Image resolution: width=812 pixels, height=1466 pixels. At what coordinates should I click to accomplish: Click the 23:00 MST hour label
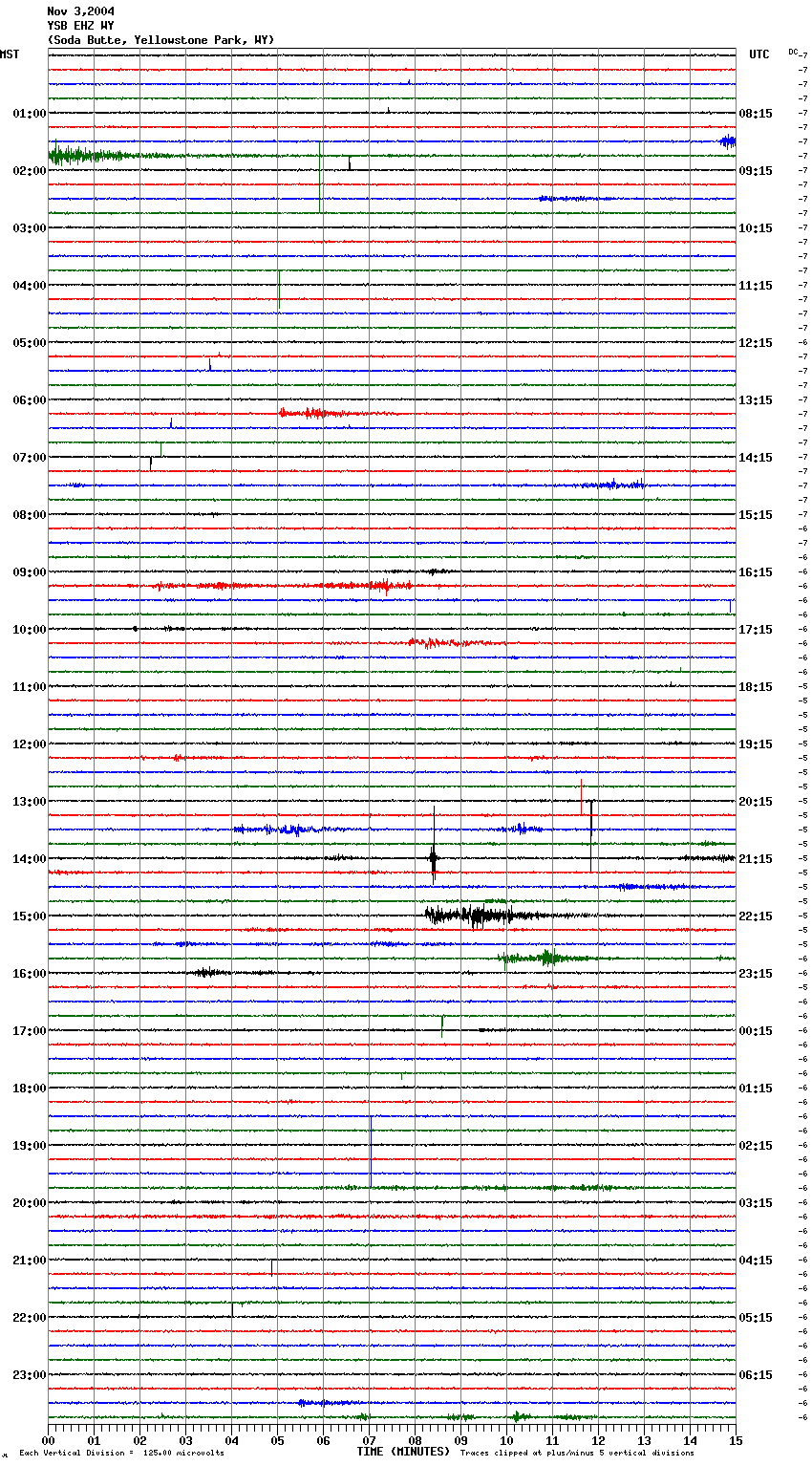(x=30, y=1375)
